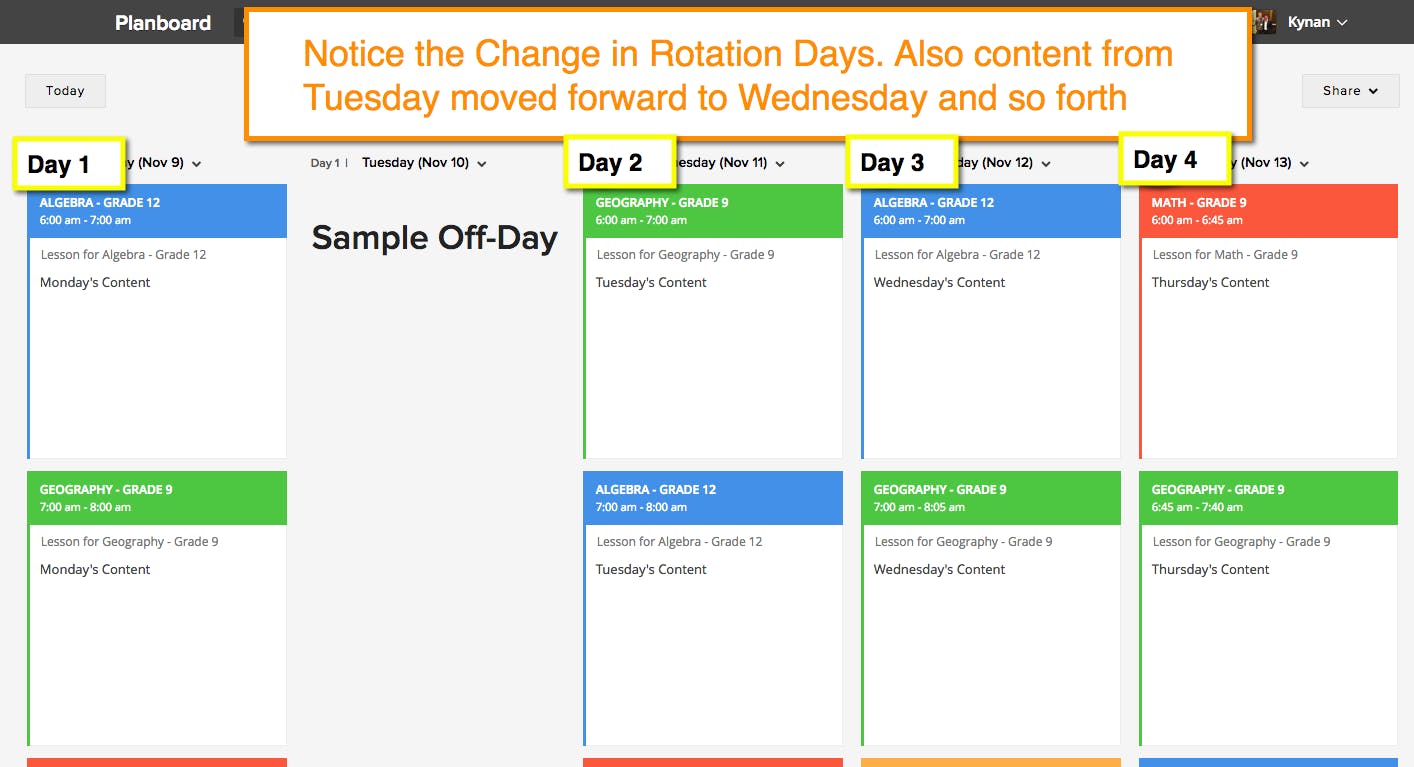Open Wednesday's 7:00 am Algebra lesson header
Viewport: 1414px width, 767px height.
713,498
